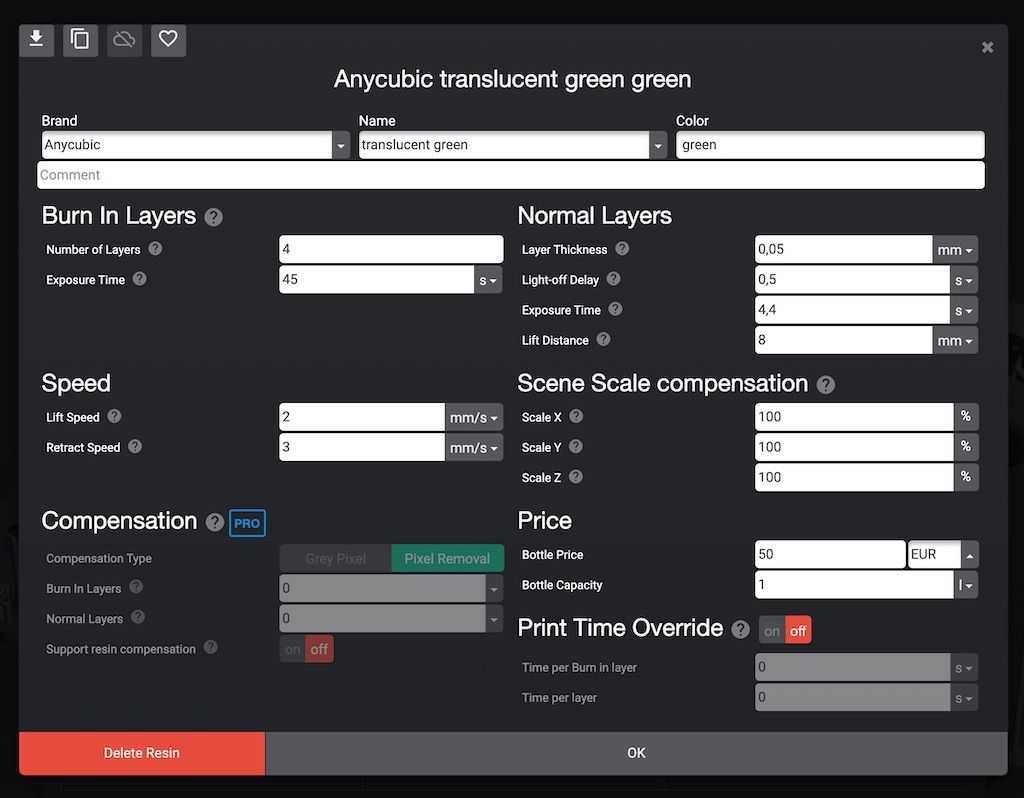The height and width of the screenshot is (798, 1024).
Task: Click the Layer Thickness value field
Action: [x=844, y=249]
